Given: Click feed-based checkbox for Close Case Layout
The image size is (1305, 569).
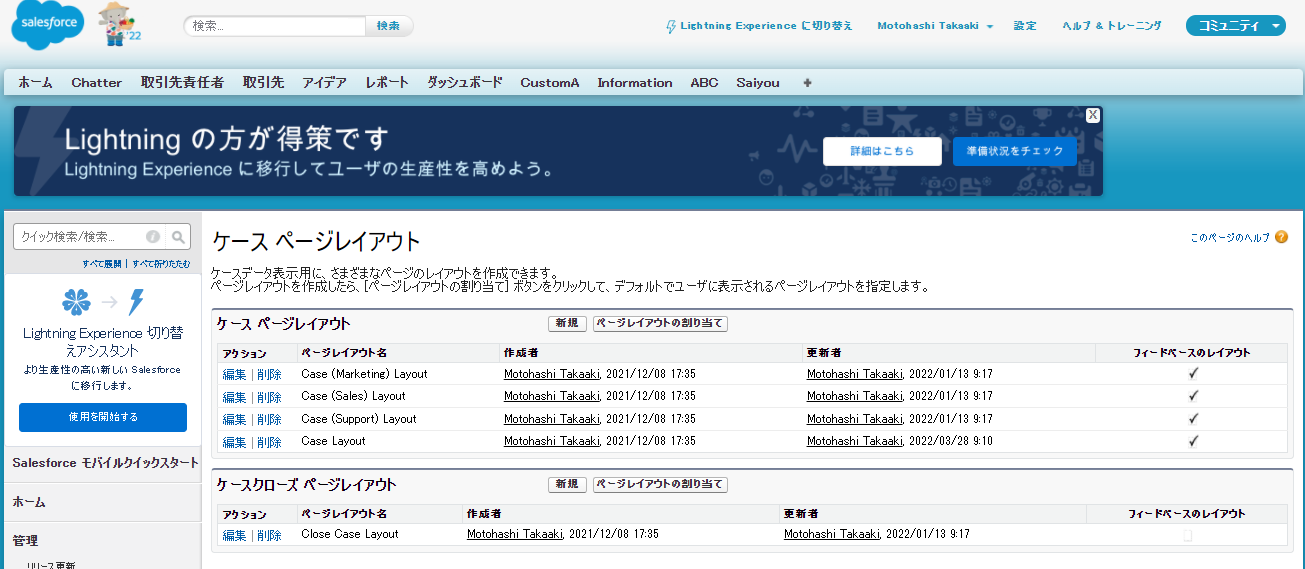Looking at the screenshot, I should click(1188, 535).
